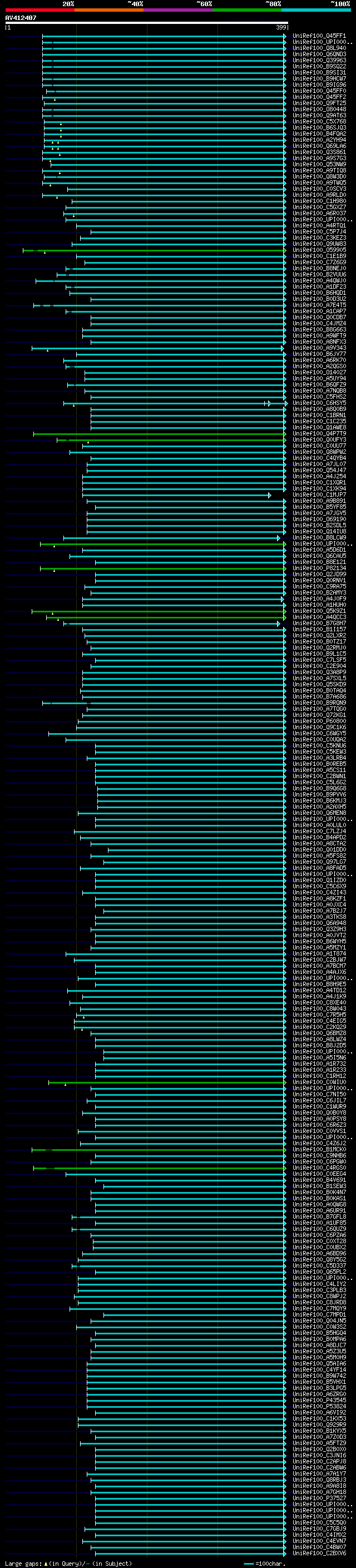Select hit label UniRef100_C5GXZ7

point(319,207)
